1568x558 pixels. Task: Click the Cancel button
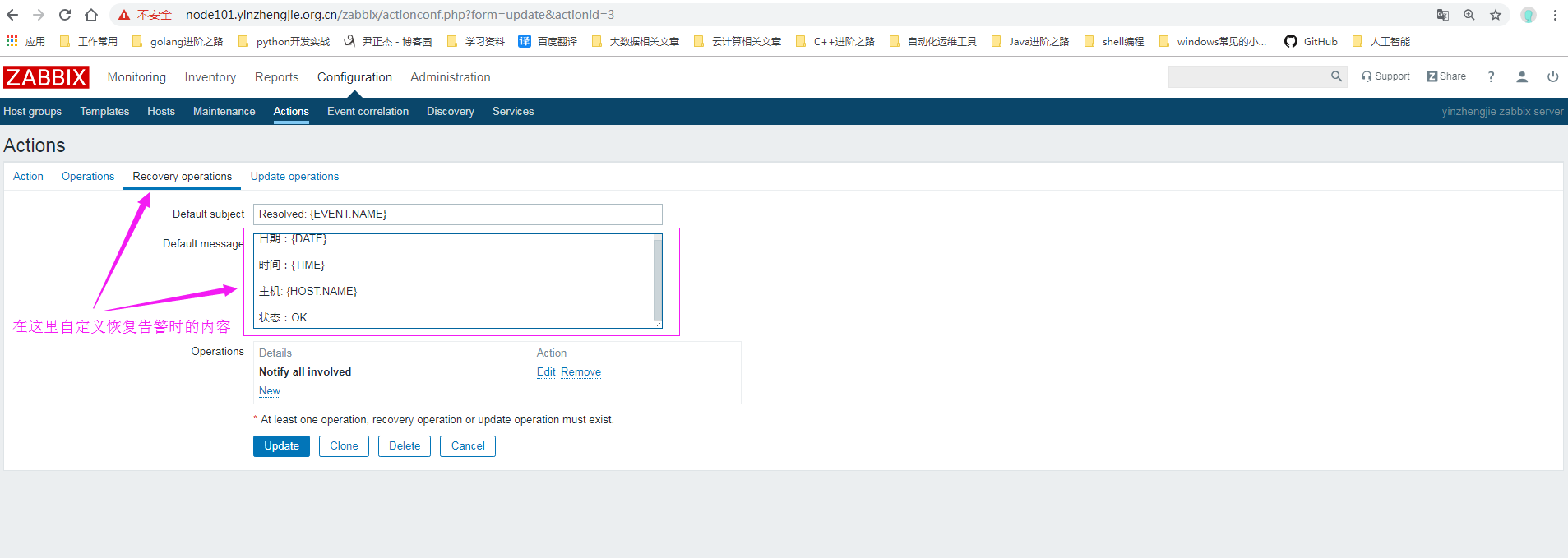click(468, 446)
